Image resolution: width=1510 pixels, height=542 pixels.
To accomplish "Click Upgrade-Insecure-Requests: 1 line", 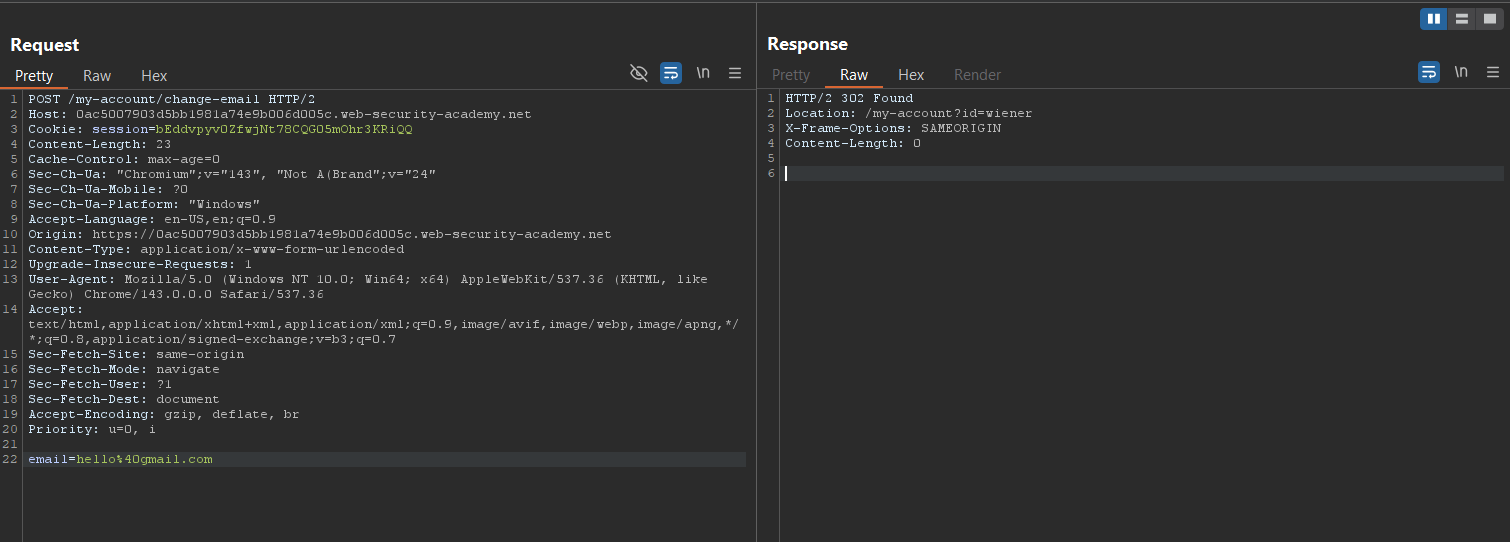I will coord(140,264).
